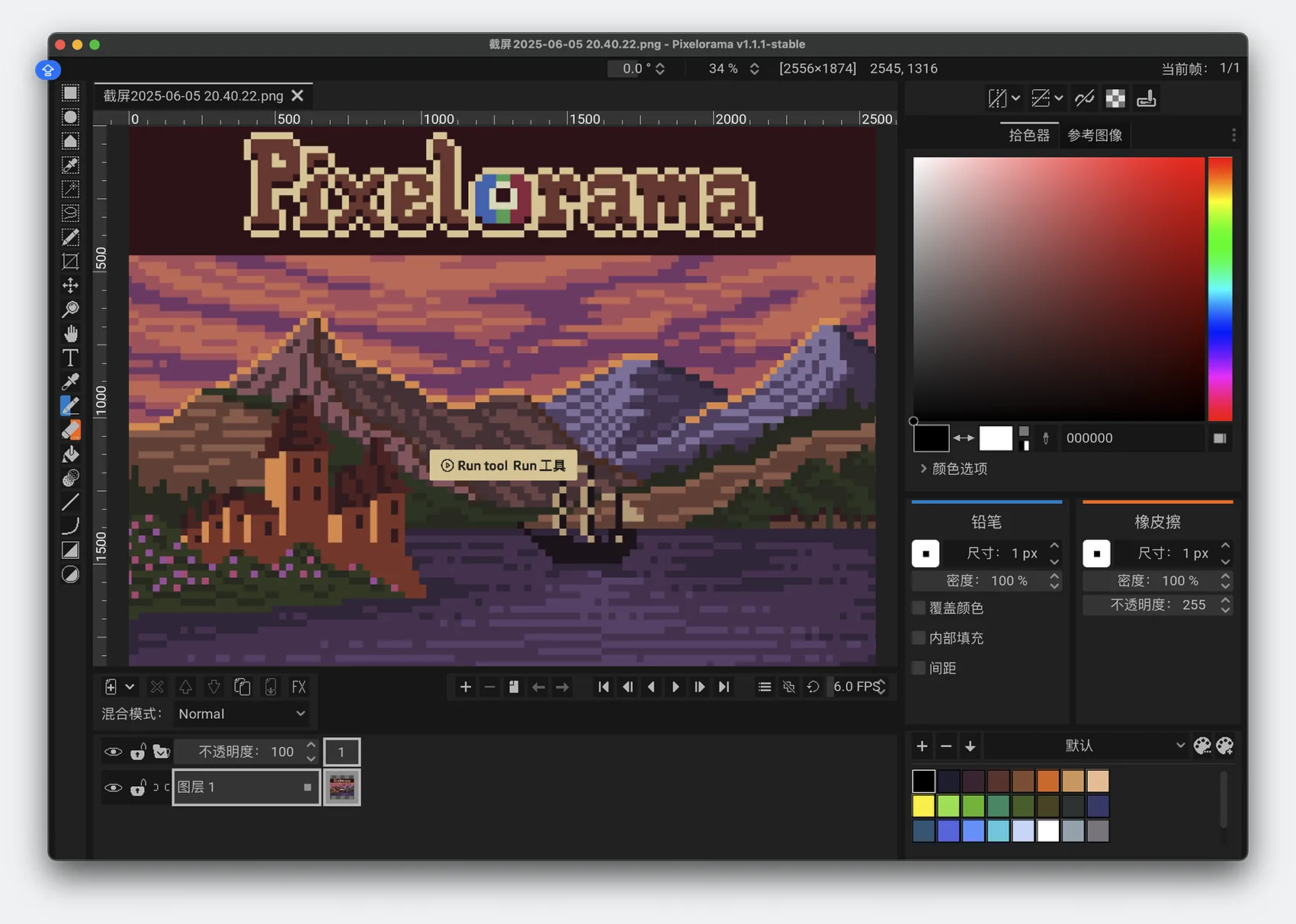Go to the next frame

pyautogui.click(x=699, y=687)
